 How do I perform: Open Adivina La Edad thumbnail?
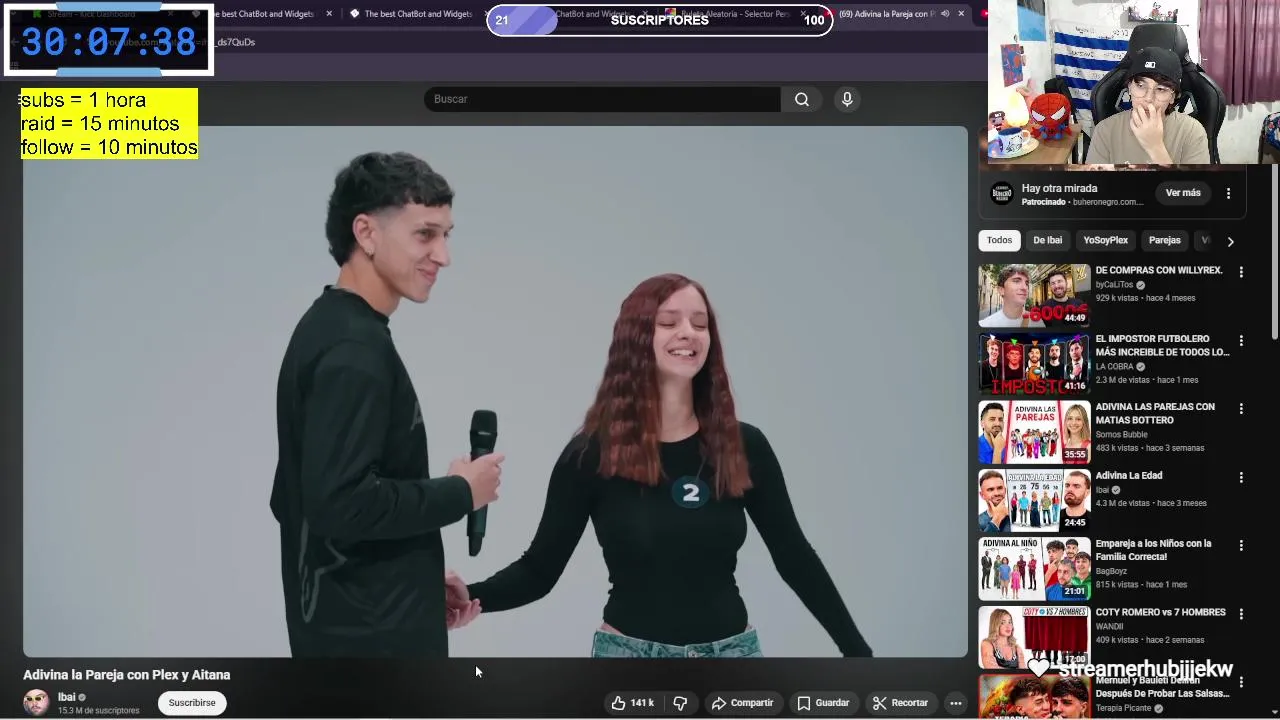point(1034,501)
